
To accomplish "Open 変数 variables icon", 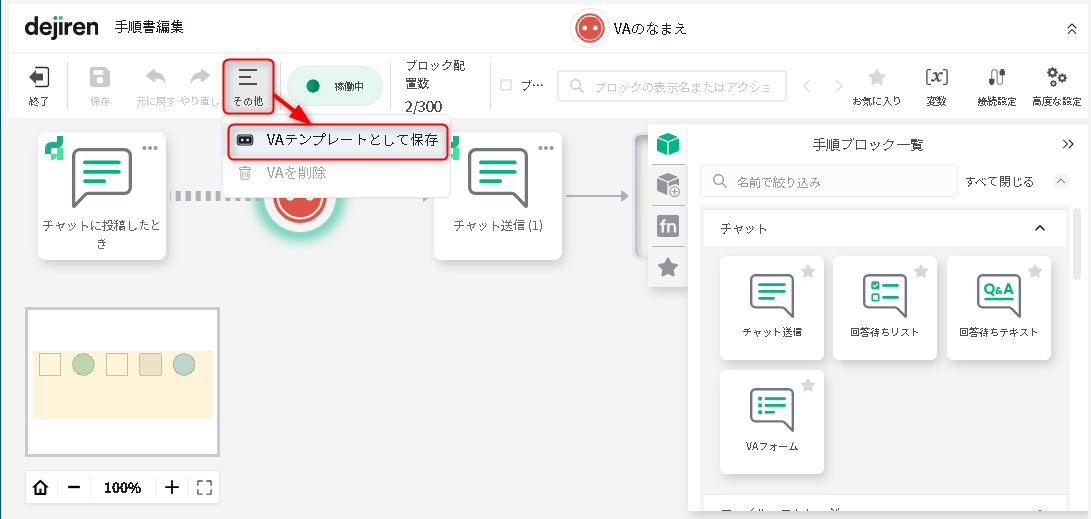I will 937,85.
